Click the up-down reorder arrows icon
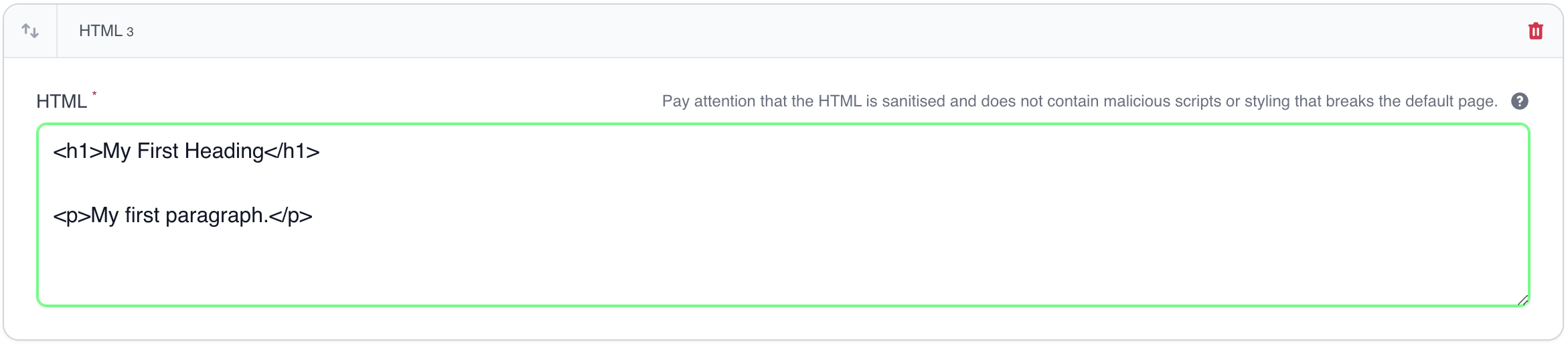 (x=30, y=31)
